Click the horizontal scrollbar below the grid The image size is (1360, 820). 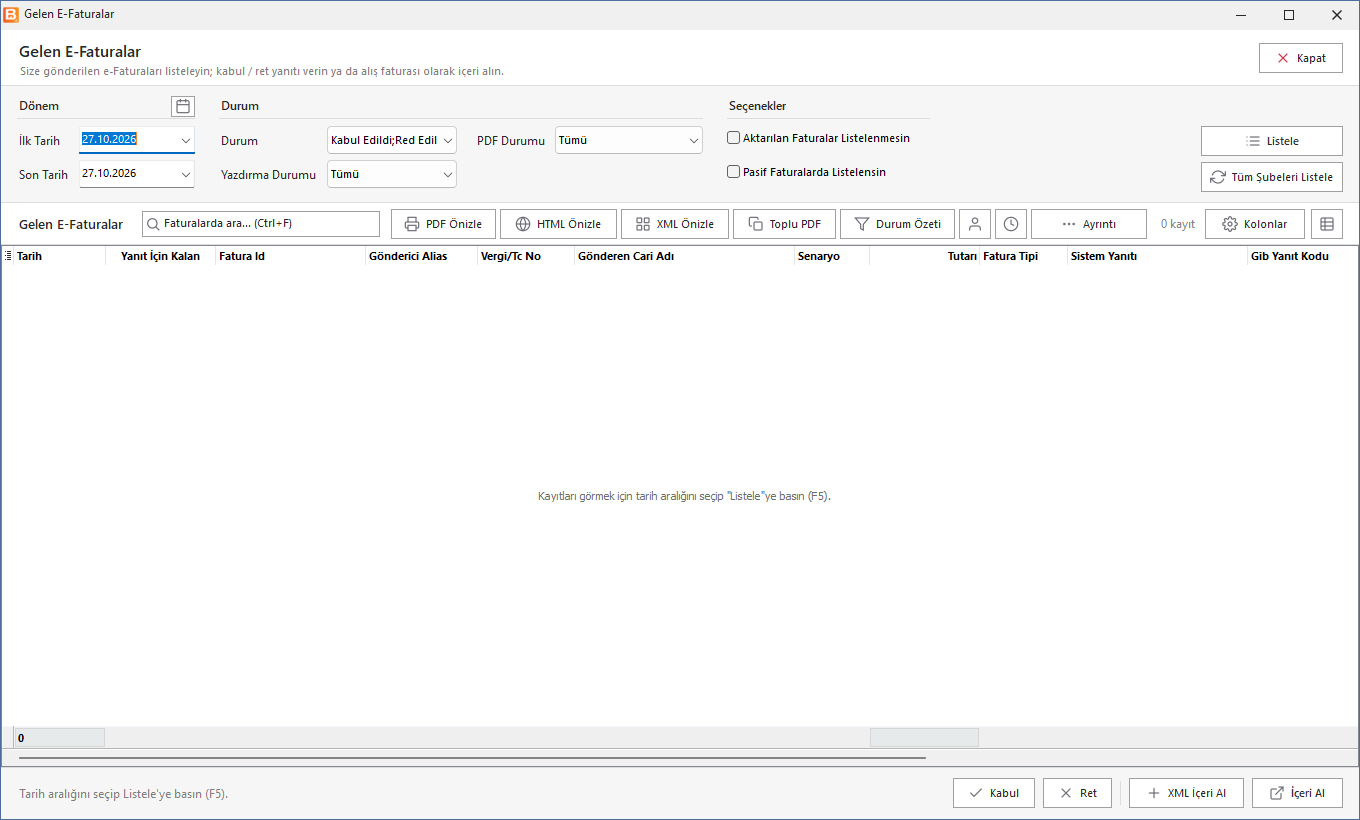pos(470,758)
